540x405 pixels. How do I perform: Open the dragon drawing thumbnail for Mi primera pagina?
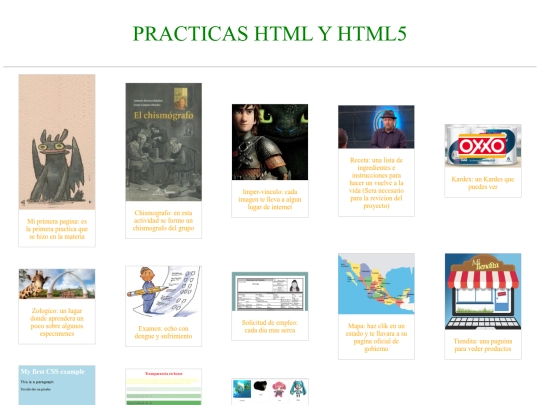point(57,142)
